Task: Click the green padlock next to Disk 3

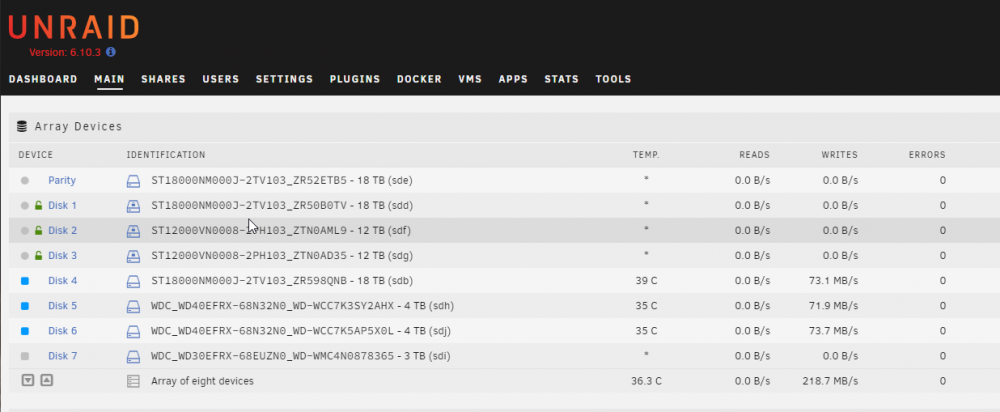Action: pos(38,256)
